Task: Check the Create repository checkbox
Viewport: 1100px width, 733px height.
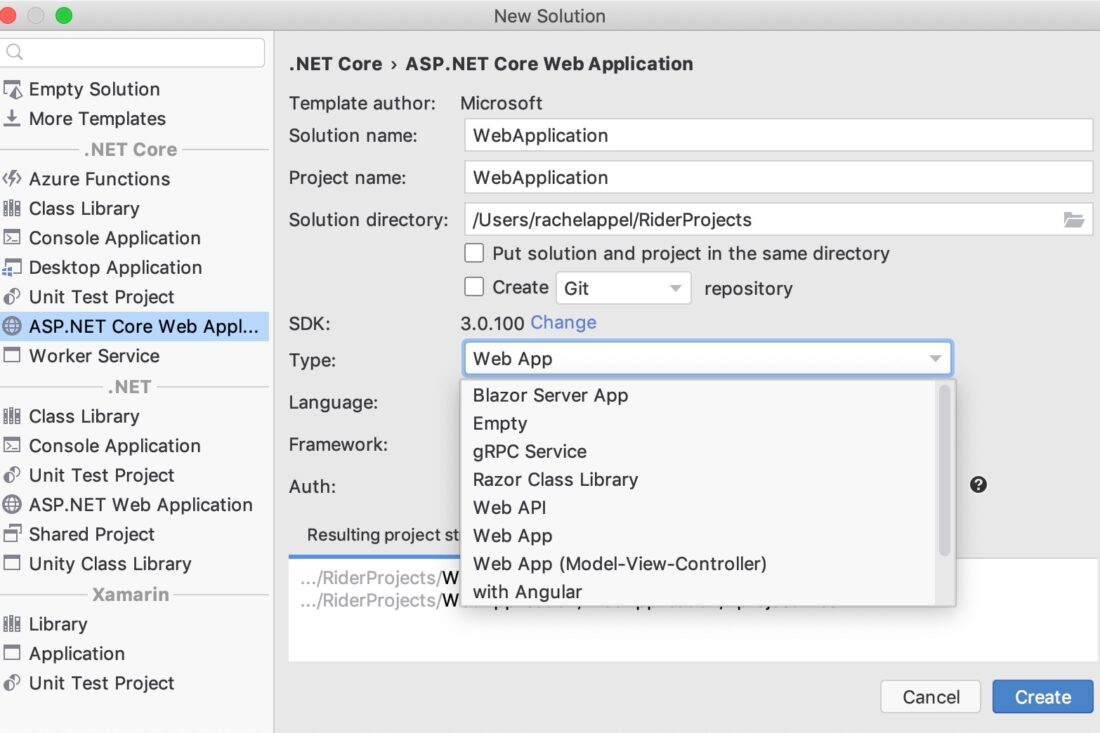Action: pos(474,286)
